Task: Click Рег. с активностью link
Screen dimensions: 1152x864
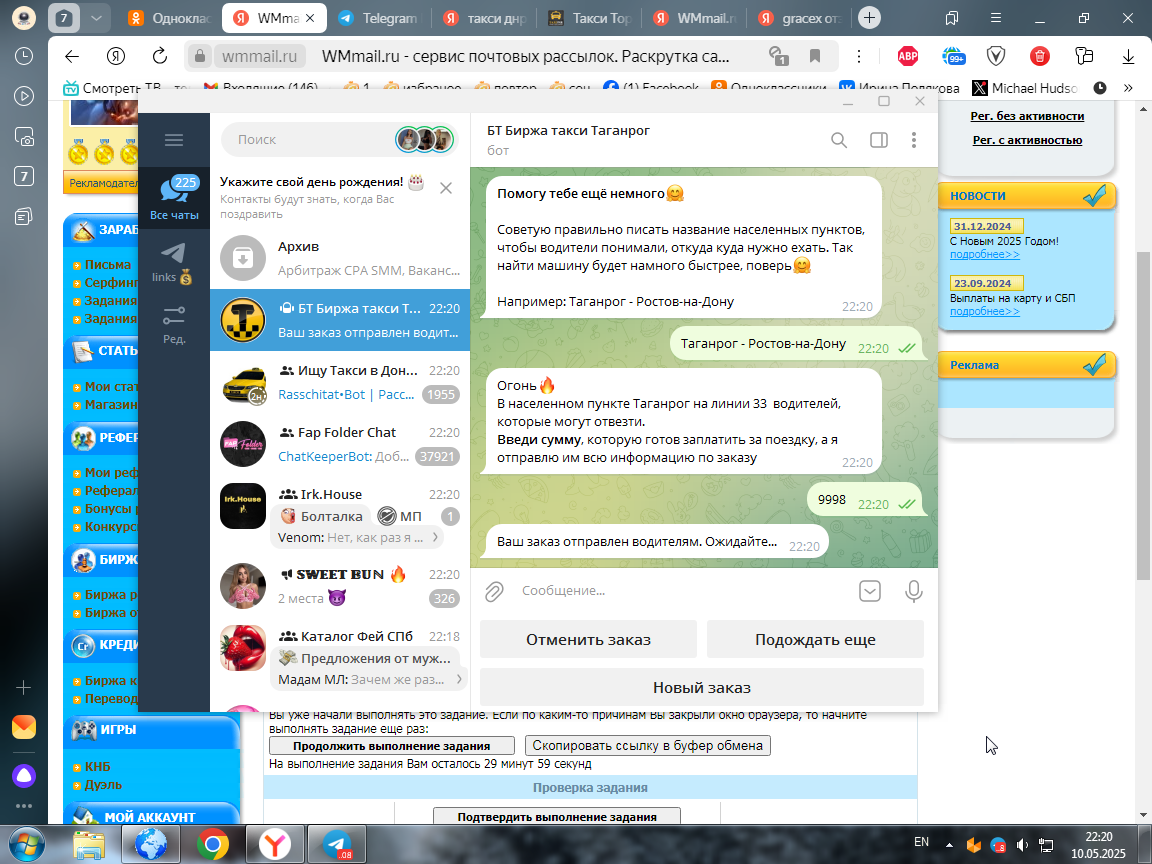Action: coord(1027,140)
